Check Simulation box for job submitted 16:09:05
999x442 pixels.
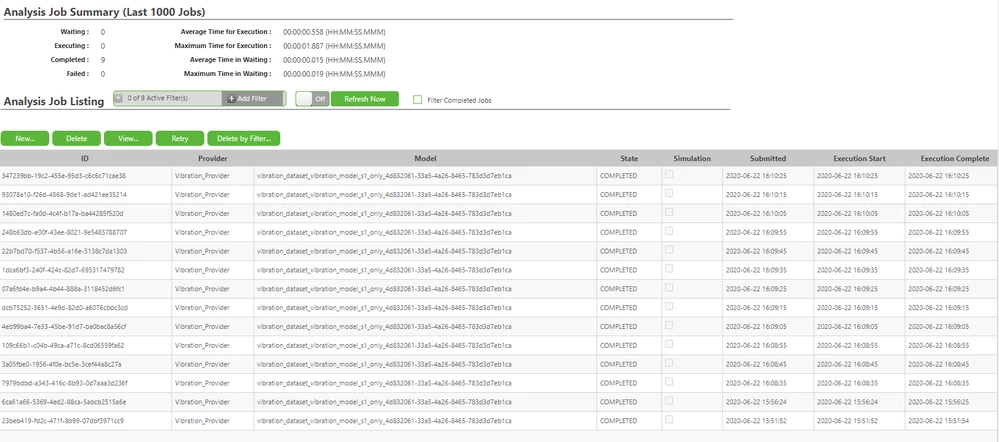pos(669,325)
